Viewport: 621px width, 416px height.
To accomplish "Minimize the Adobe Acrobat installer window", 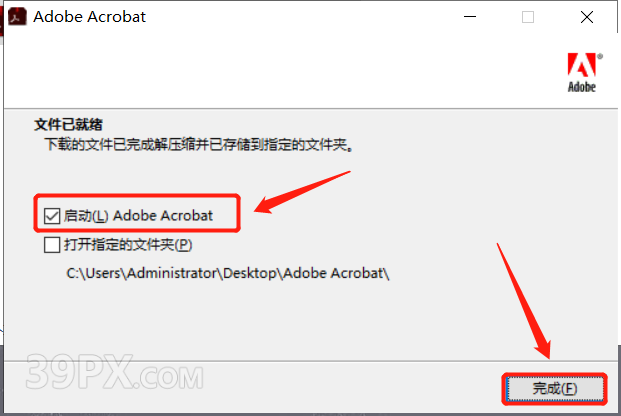I will point(470,17).
